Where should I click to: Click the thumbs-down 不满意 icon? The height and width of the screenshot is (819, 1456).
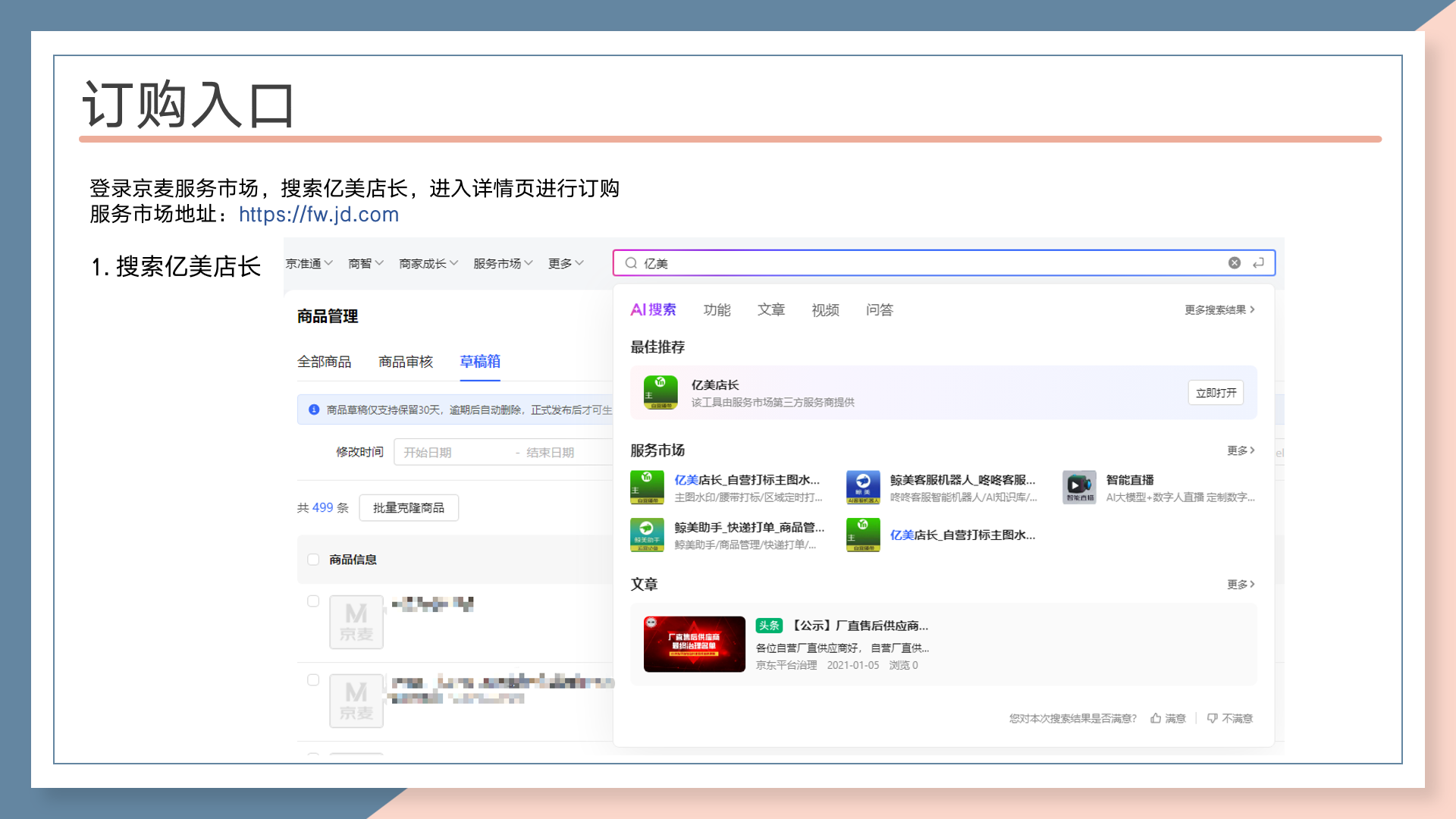click(1213, 718)
